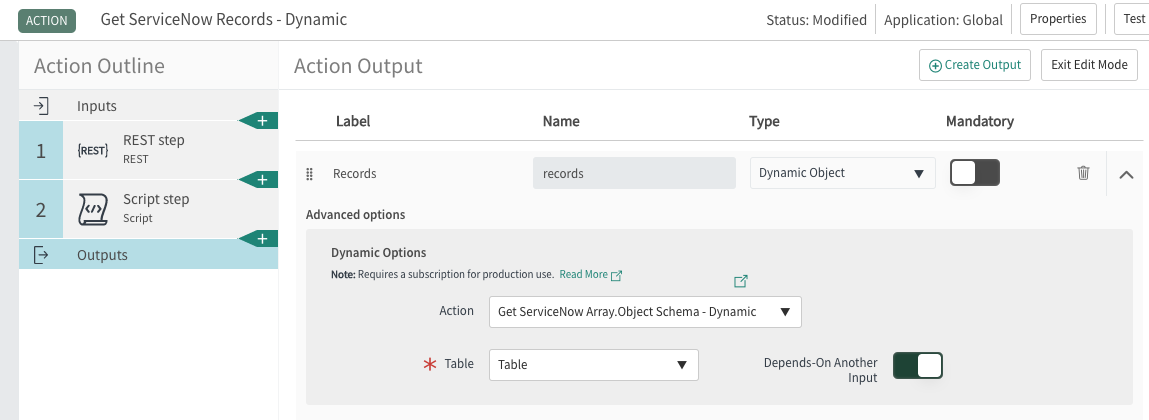Open the Dynamic Object type dropdown
1149x420 pixels.
pos(843,173)
